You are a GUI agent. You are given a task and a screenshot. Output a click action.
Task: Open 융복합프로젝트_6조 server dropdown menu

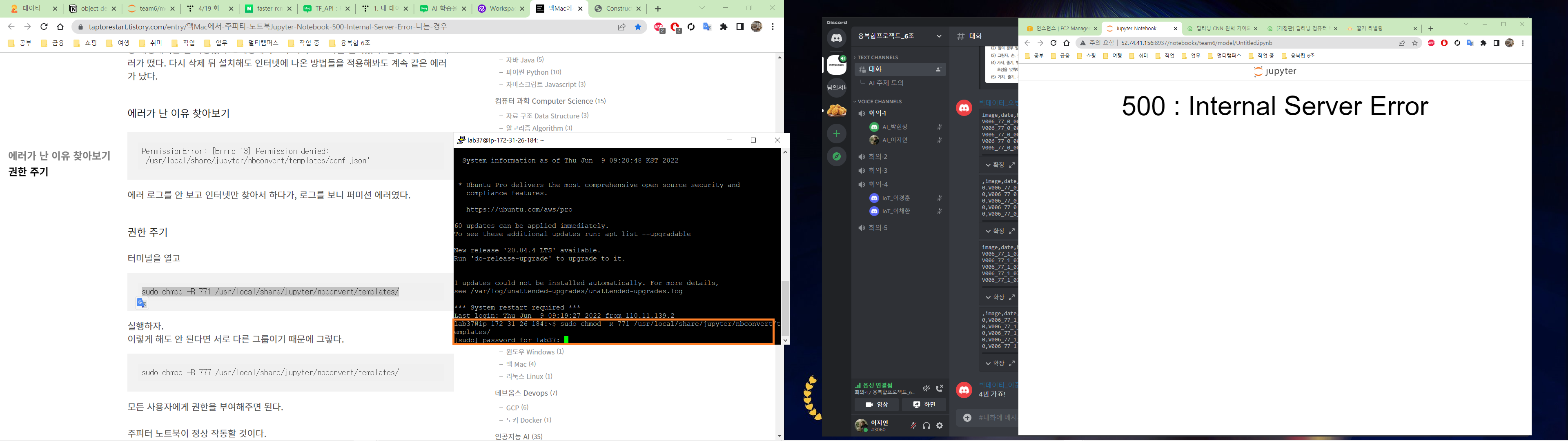[x=939, y=37]
